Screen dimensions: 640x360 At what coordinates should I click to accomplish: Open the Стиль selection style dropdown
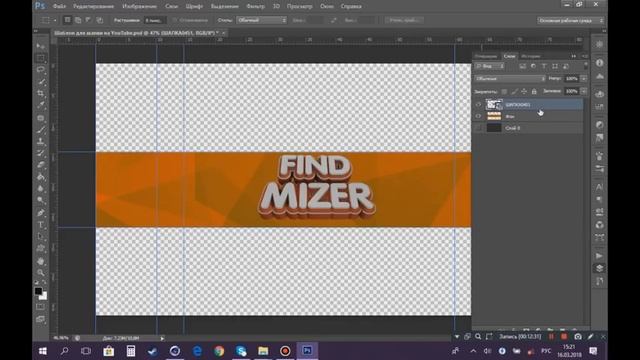(261, 20)
